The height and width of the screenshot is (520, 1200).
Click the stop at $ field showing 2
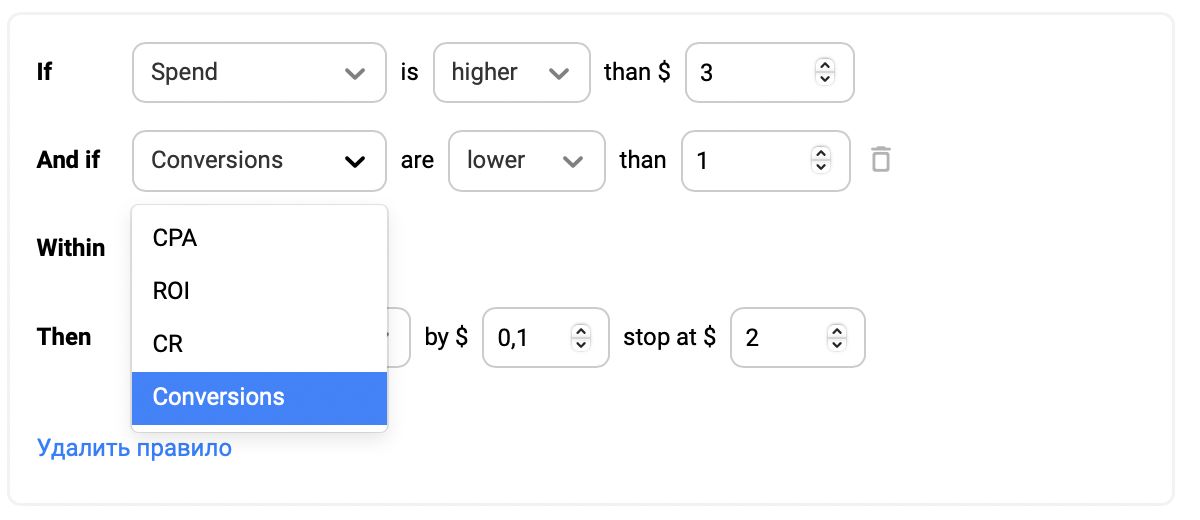click(797, 337)
